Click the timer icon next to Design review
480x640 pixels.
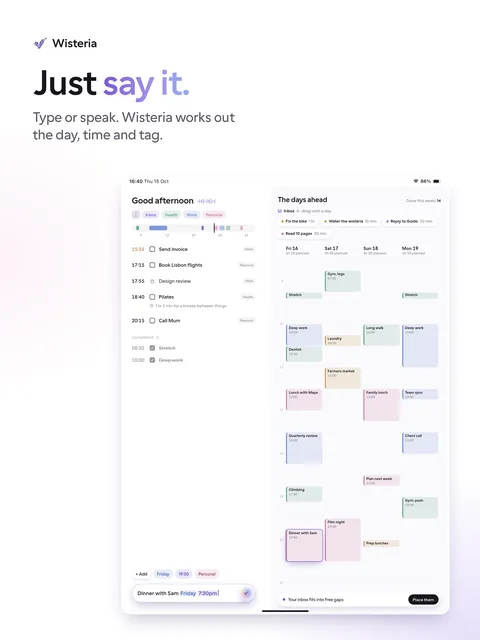pos(152,281)
